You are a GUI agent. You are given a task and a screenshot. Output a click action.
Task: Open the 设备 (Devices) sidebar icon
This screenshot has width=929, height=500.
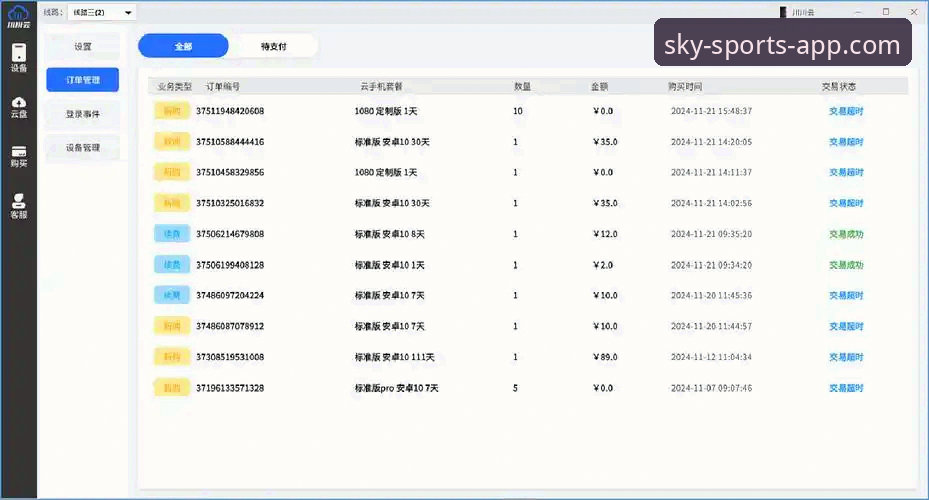click(x=19, y=57)
